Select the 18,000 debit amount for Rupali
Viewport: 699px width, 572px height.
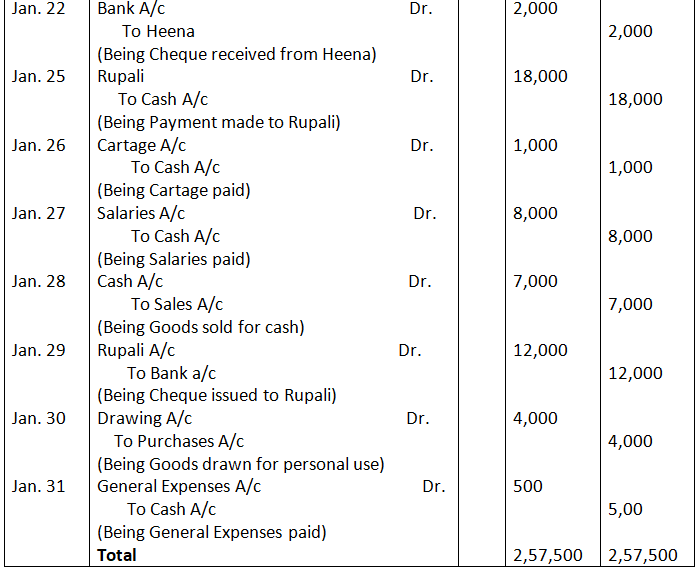[x=540, y=77]
